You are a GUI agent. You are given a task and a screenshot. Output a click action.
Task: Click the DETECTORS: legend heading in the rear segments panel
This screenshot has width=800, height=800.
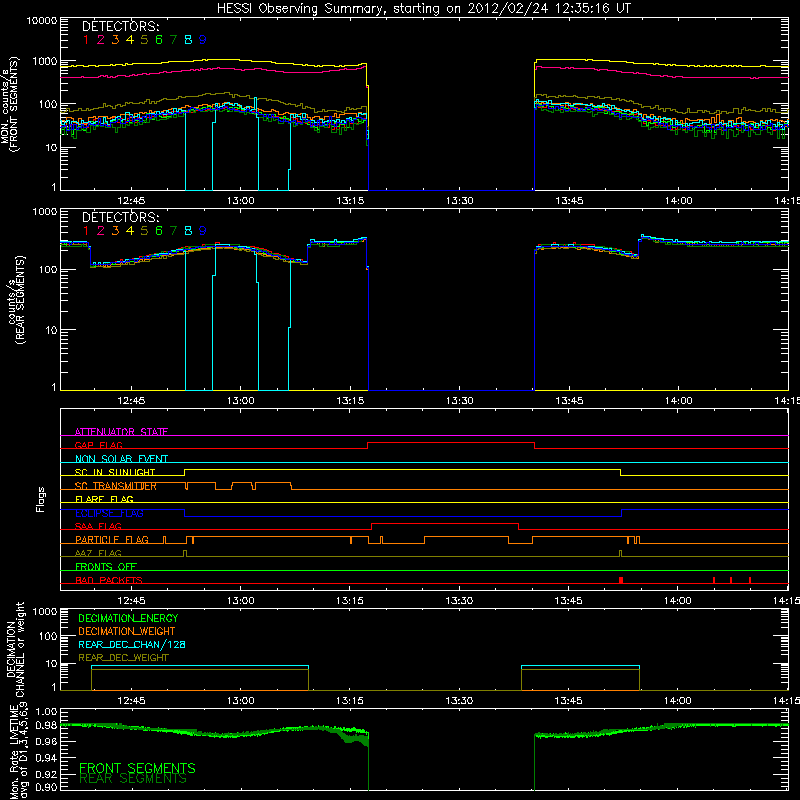pyautogui.click(x=121, y=217)
